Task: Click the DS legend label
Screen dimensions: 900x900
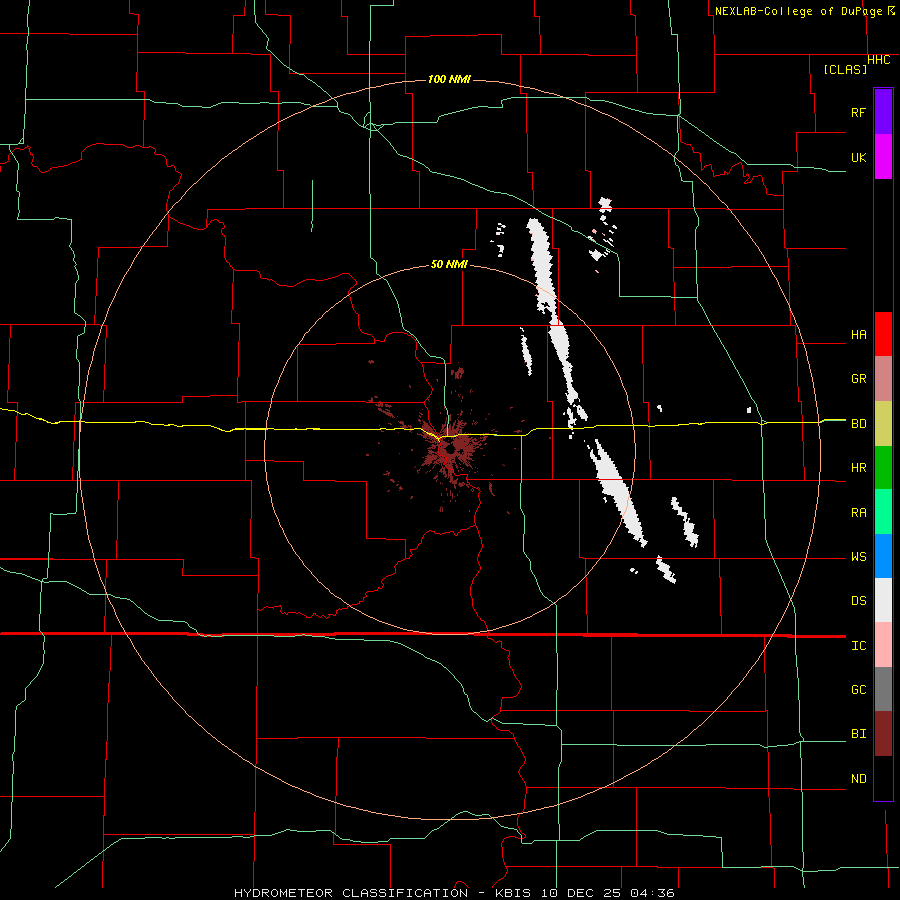Action: tap(858, 601)
